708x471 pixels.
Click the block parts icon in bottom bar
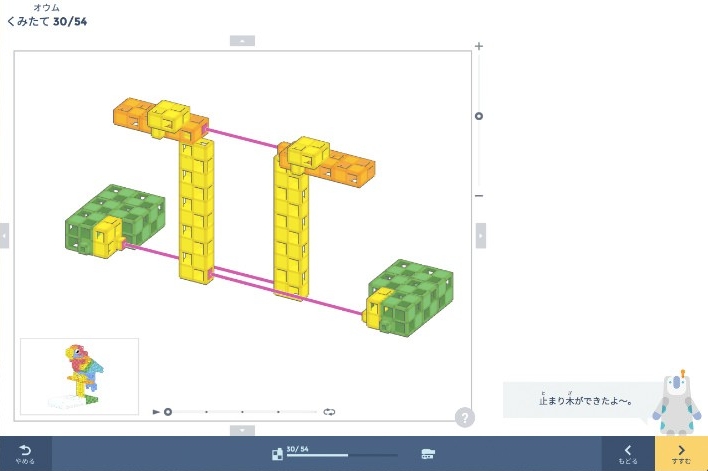pos(277,454)
